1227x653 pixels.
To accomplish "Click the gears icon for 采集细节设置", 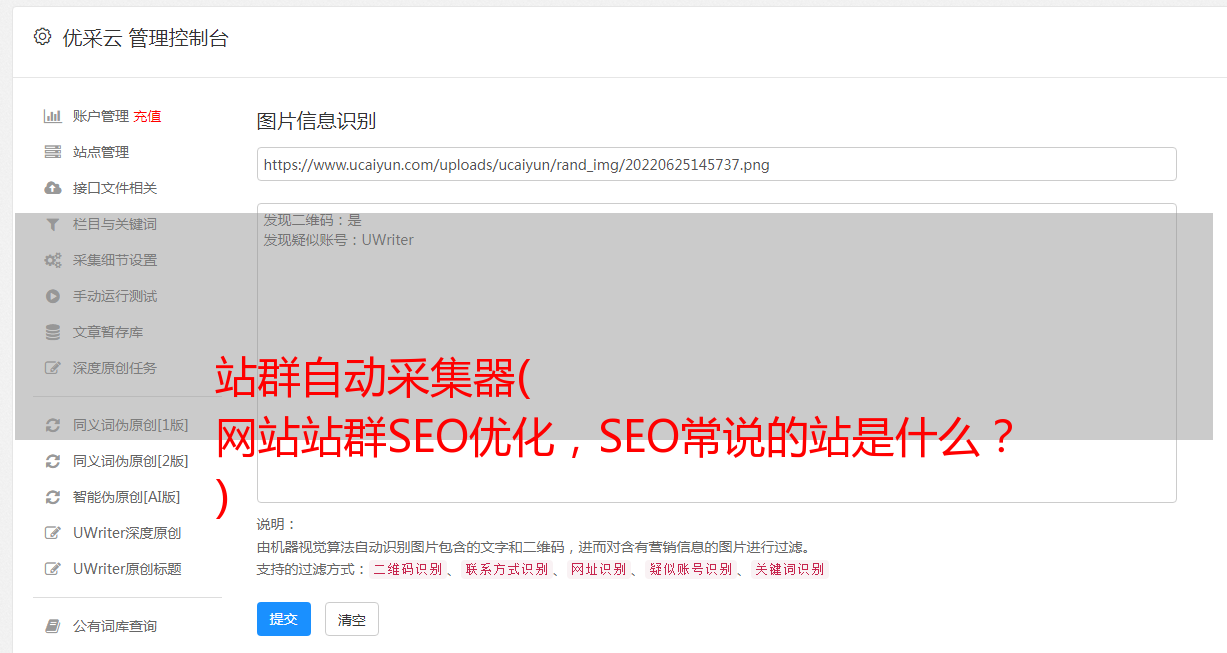I will pos(53,260).
